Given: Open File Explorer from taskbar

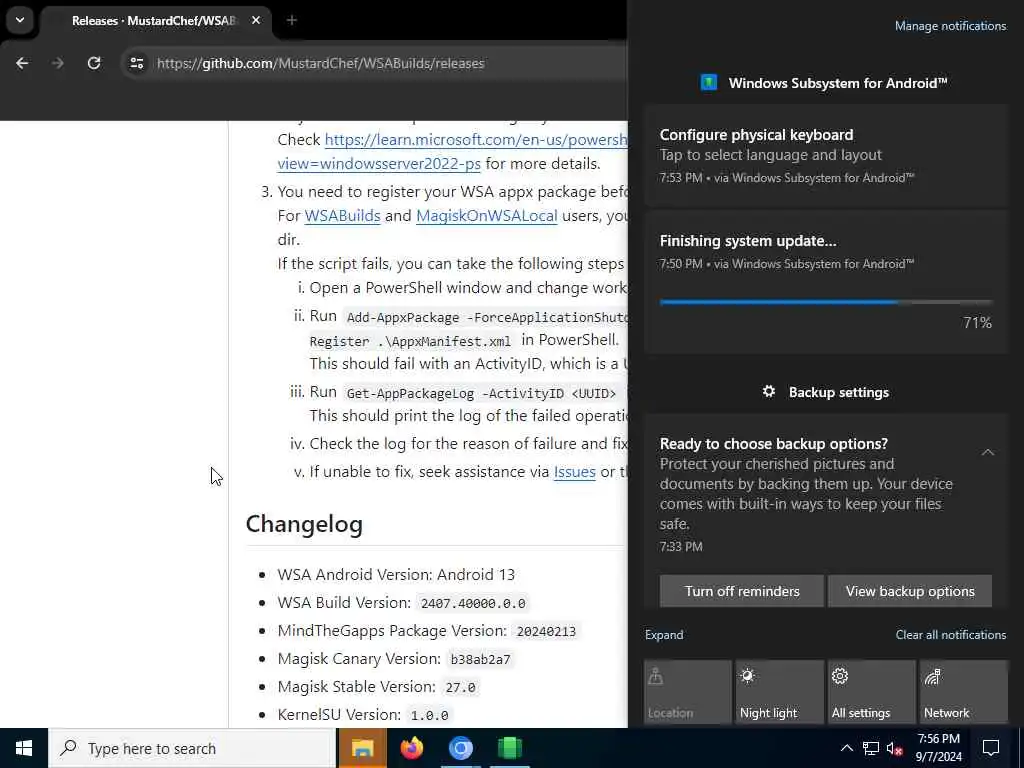Looking at the screenshot, I should tap(362, 748).
